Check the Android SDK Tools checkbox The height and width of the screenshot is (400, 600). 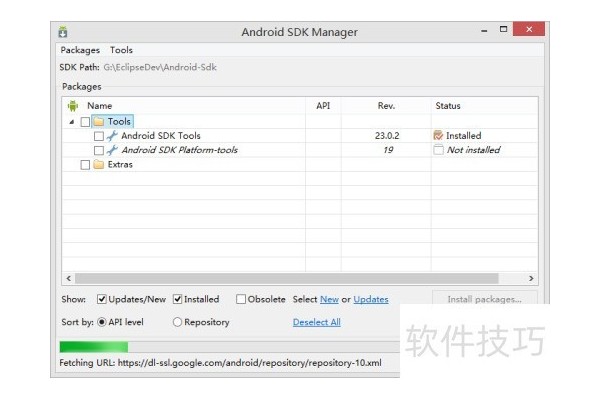click(99, 136)
